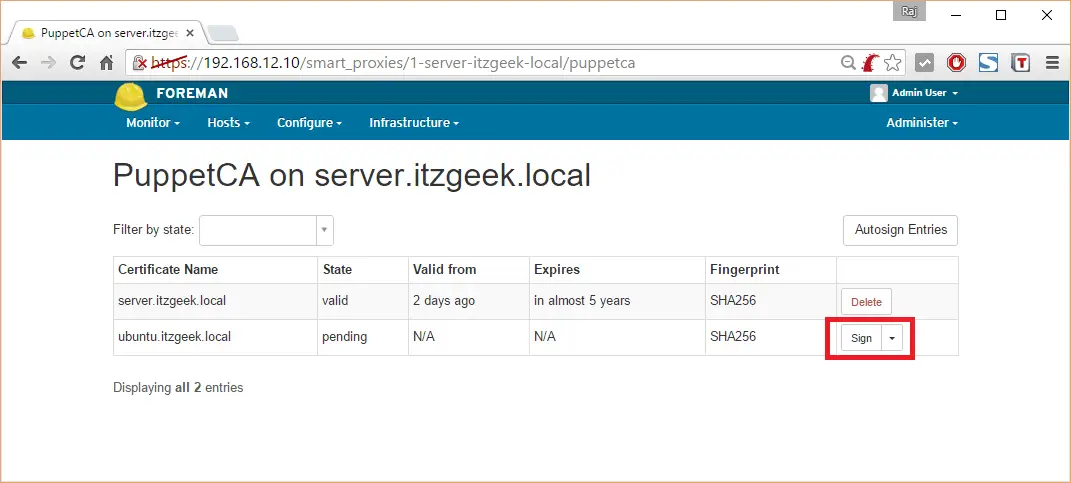The image size is (1071, 483).
Task: Expand the caret next to Sign button
Action: 892,338
